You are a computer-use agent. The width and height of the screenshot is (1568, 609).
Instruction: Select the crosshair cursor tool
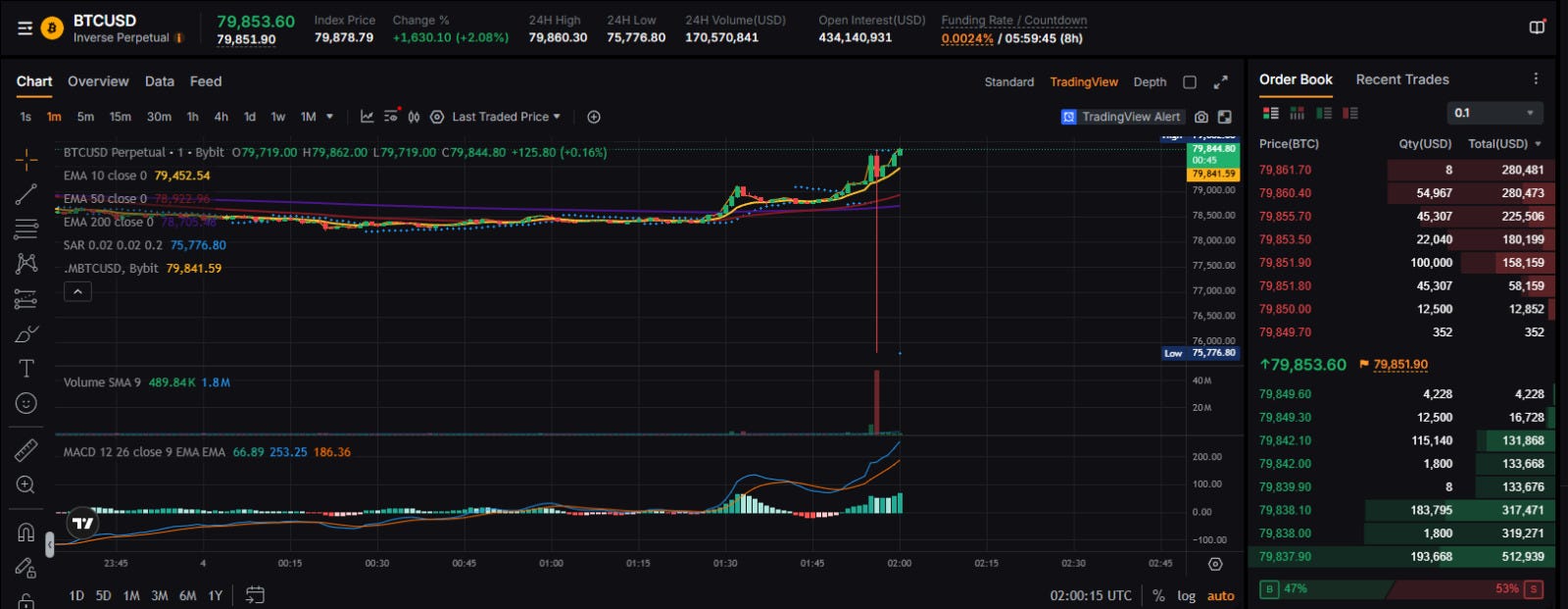click(26, 159)
